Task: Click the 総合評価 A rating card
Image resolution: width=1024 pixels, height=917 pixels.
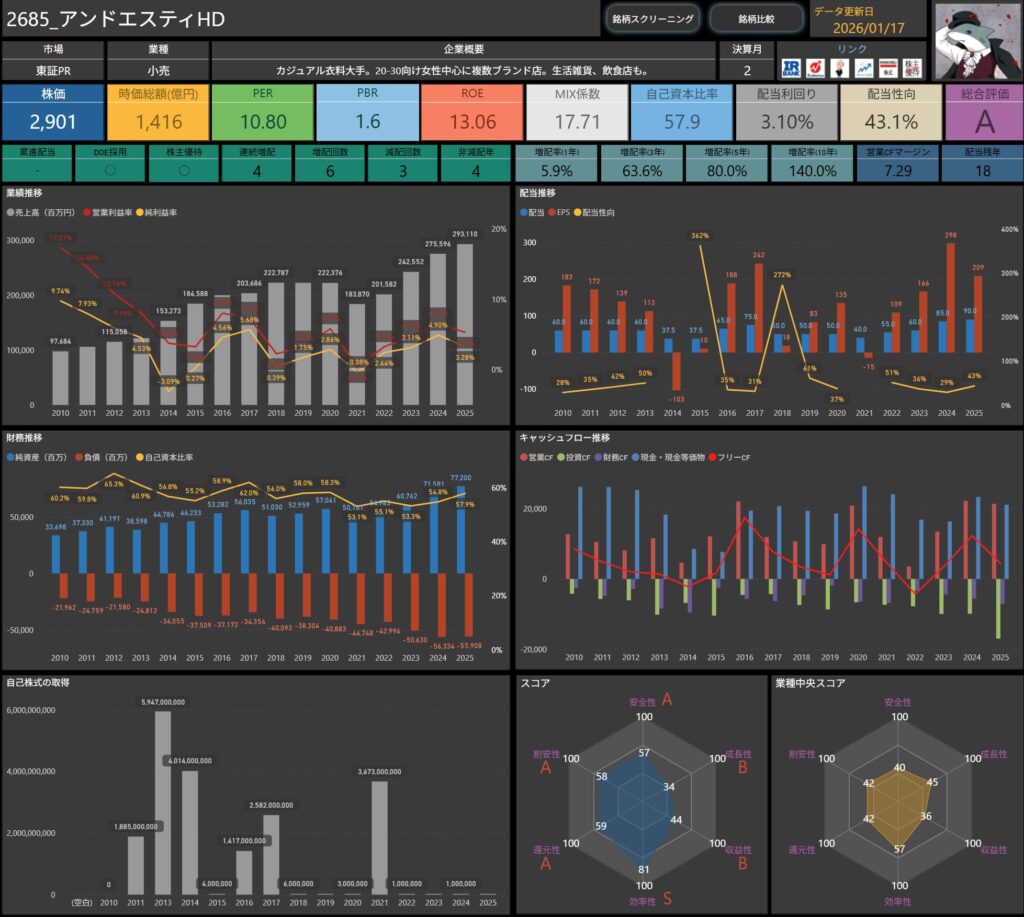Action: click(x=983, y=112)
